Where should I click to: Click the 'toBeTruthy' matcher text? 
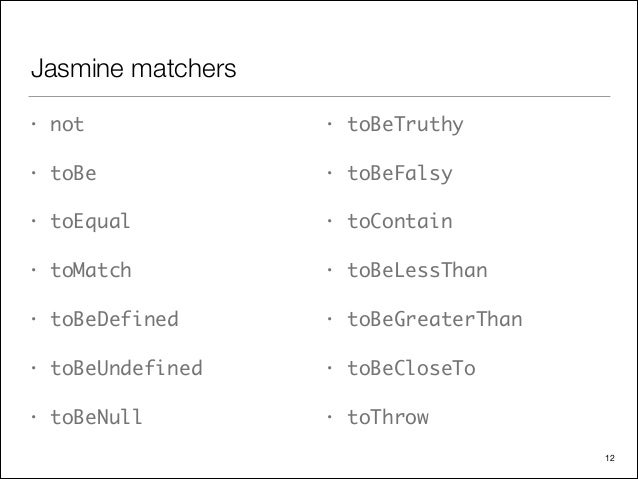pos(405,125)
